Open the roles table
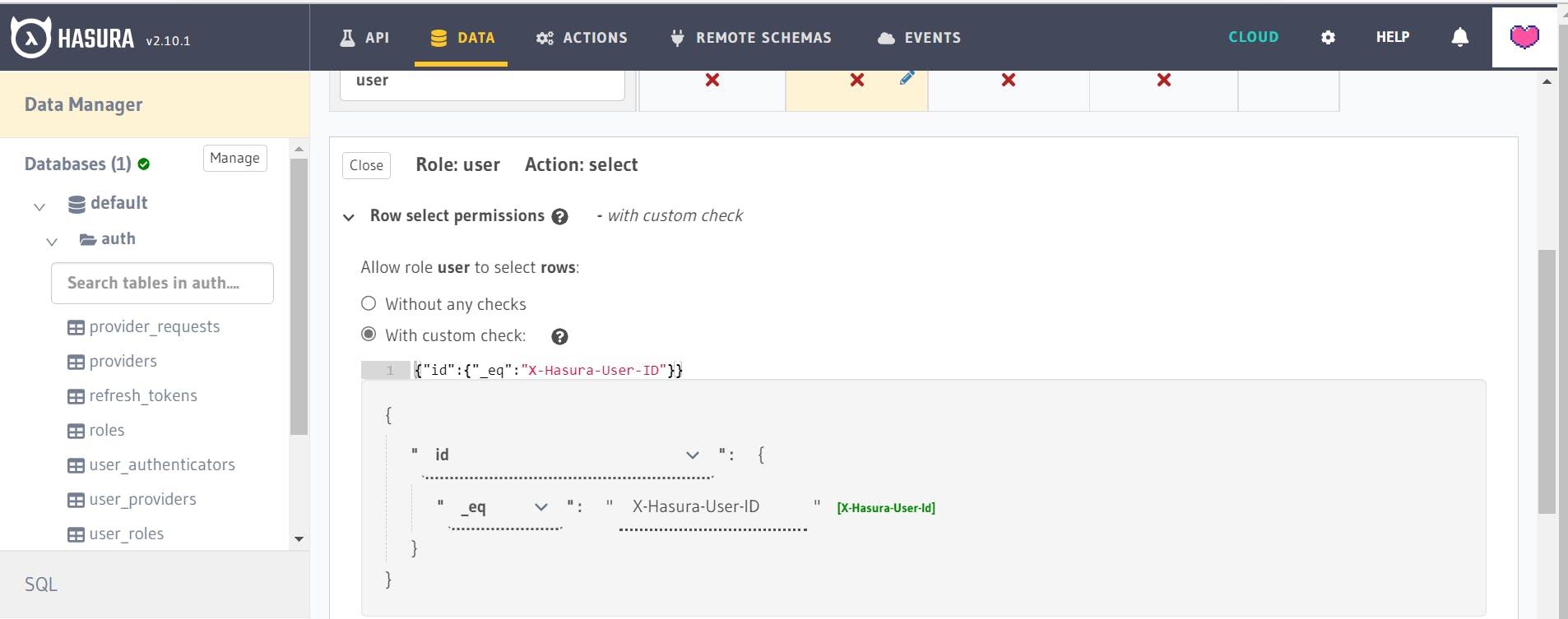Screen dimensions: 1568x619 [x=107, y=430]
